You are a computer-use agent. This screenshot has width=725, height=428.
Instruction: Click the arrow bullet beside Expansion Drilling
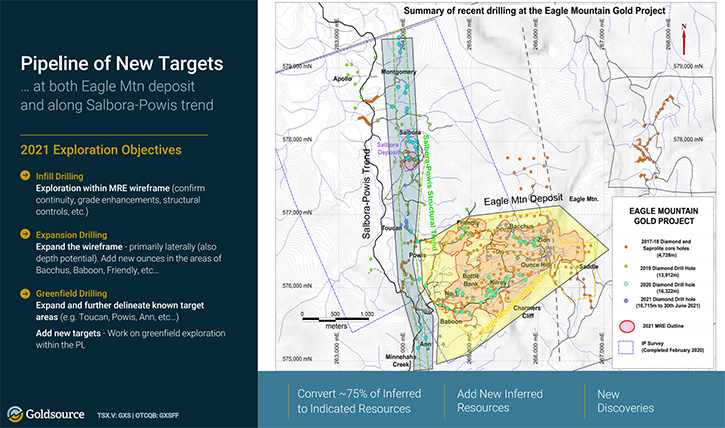25,234
